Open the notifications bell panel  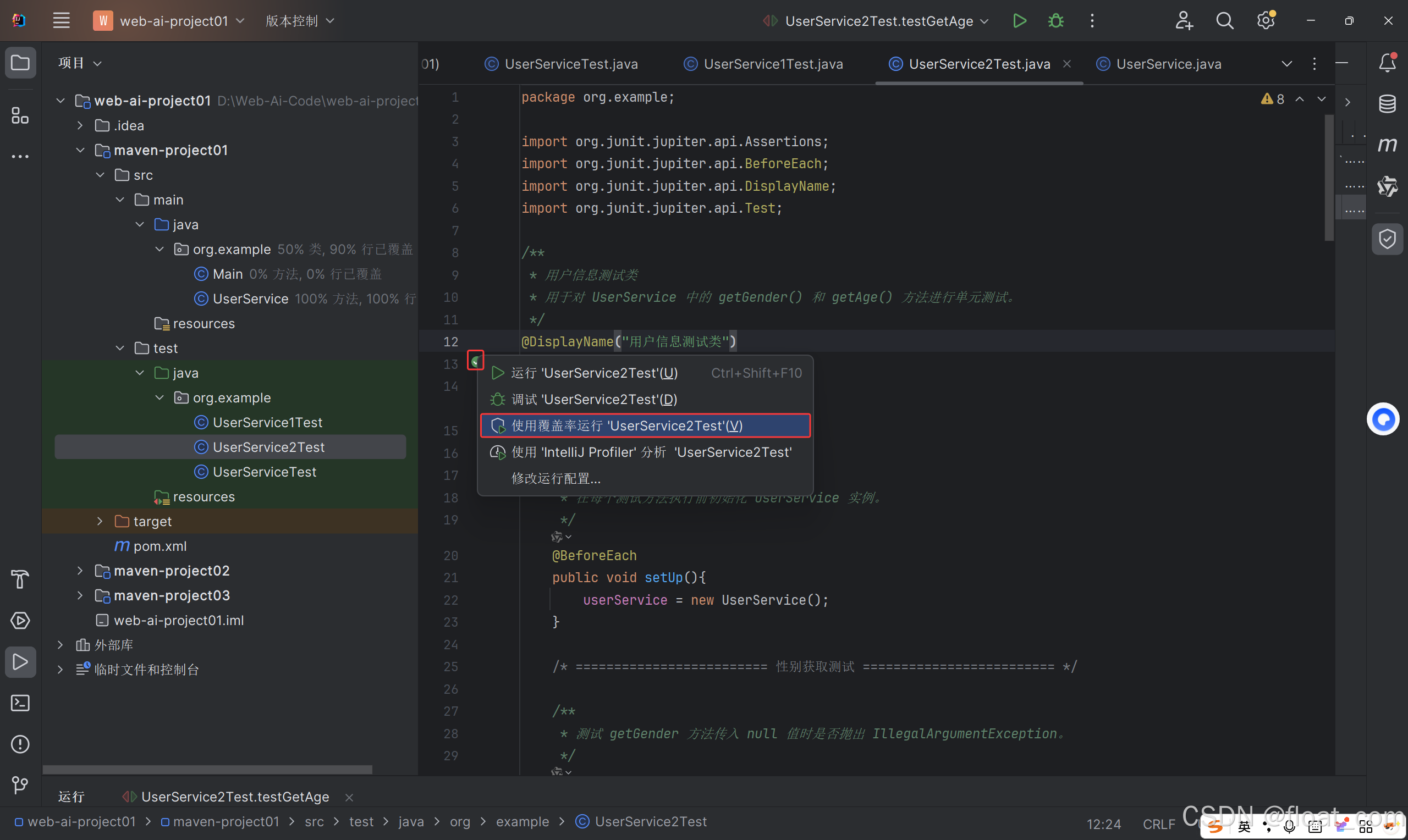[x=1387, y=63]
